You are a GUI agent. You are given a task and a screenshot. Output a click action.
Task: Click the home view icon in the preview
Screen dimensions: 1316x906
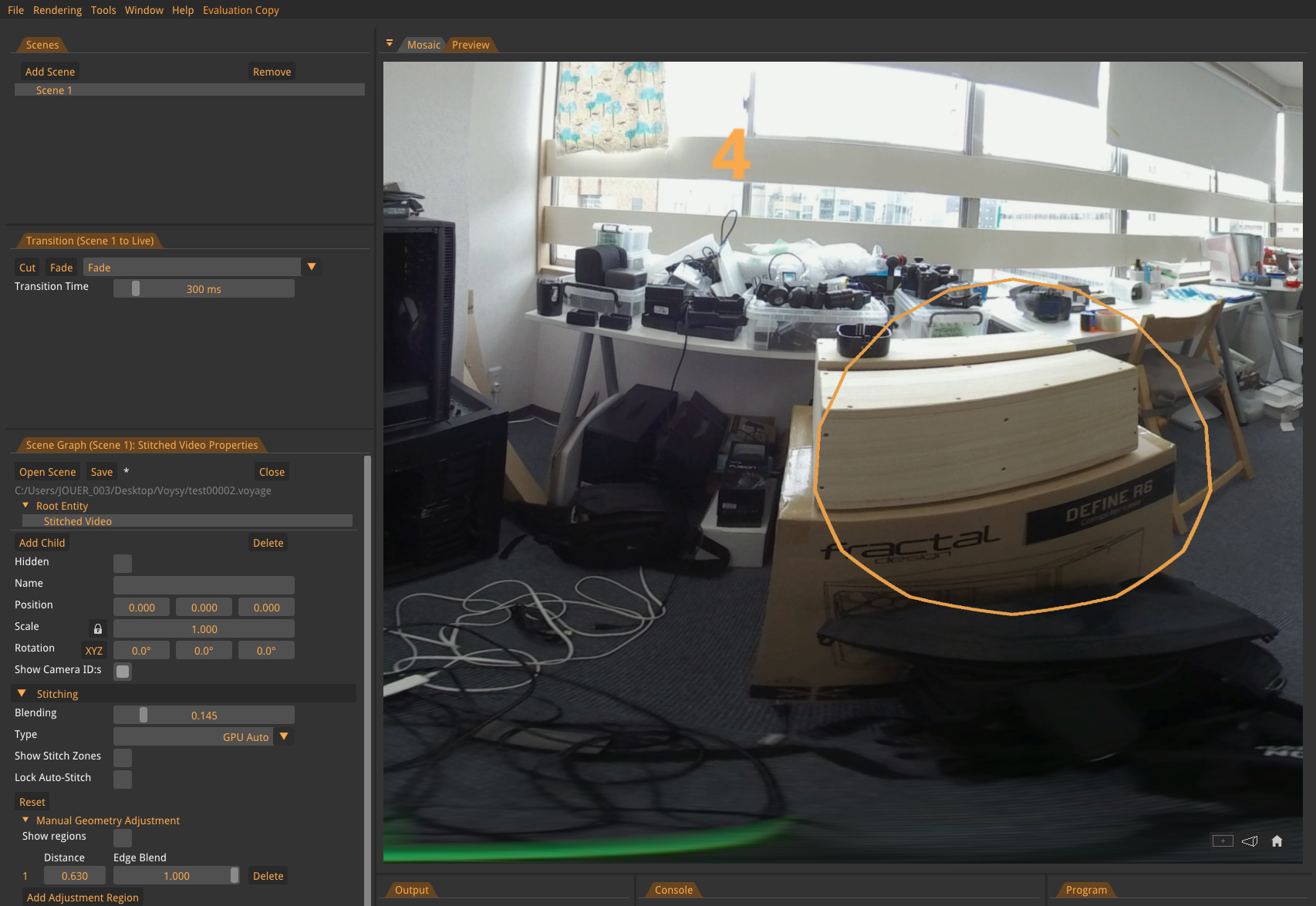tap(1277, 840)
